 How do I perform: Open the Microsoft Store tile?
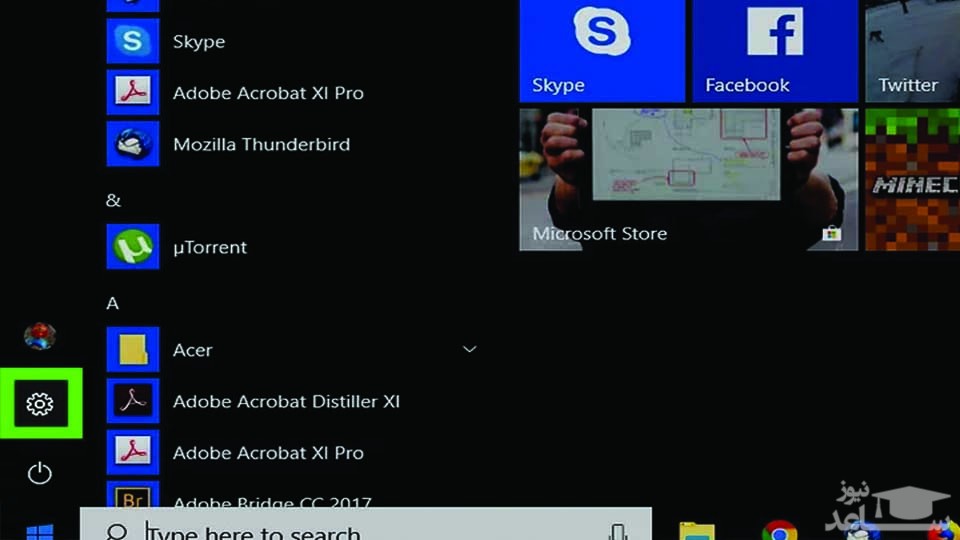point(688,179)
